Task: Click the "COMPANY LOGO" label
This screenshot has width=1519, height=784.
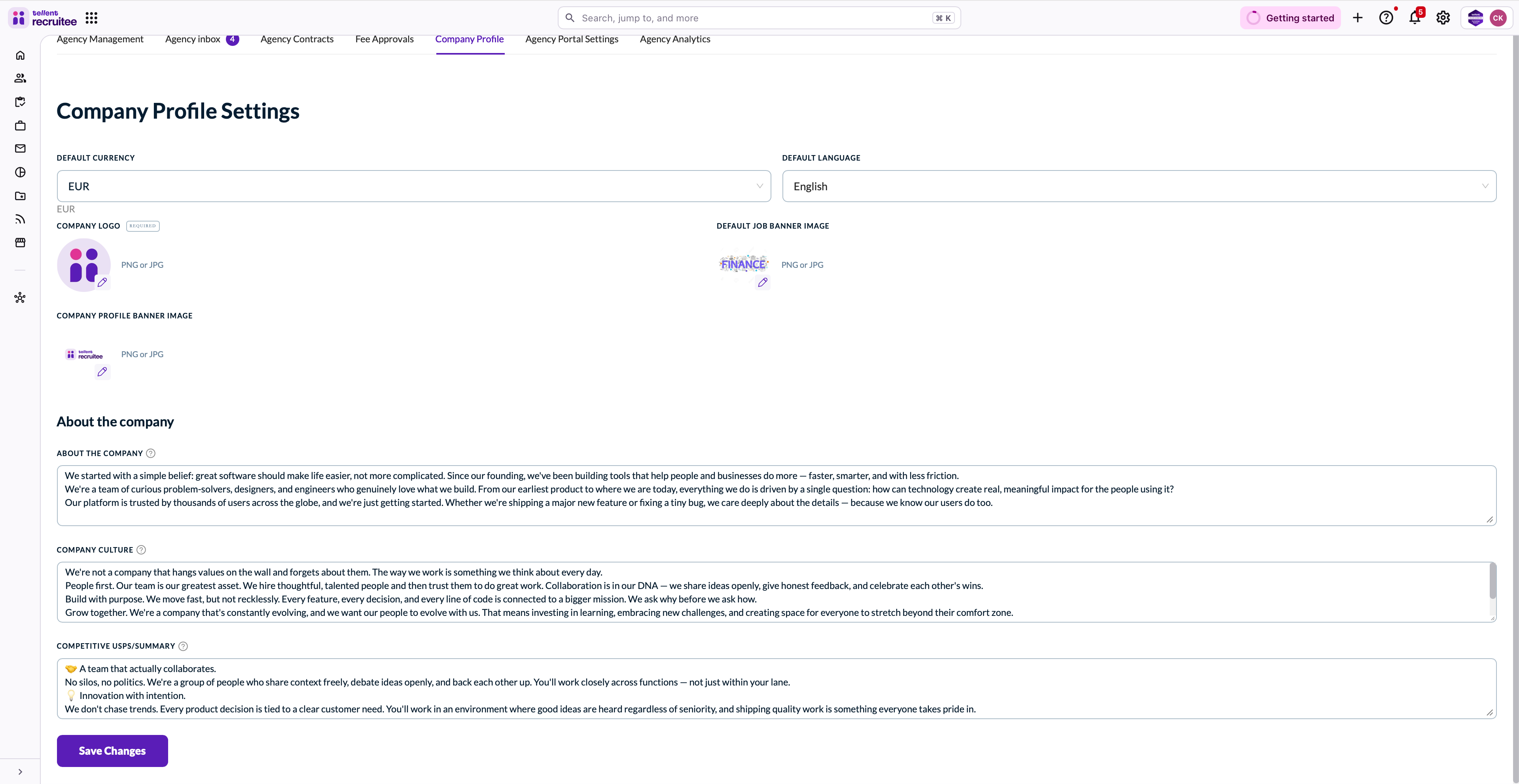Action: pos(89,226)
